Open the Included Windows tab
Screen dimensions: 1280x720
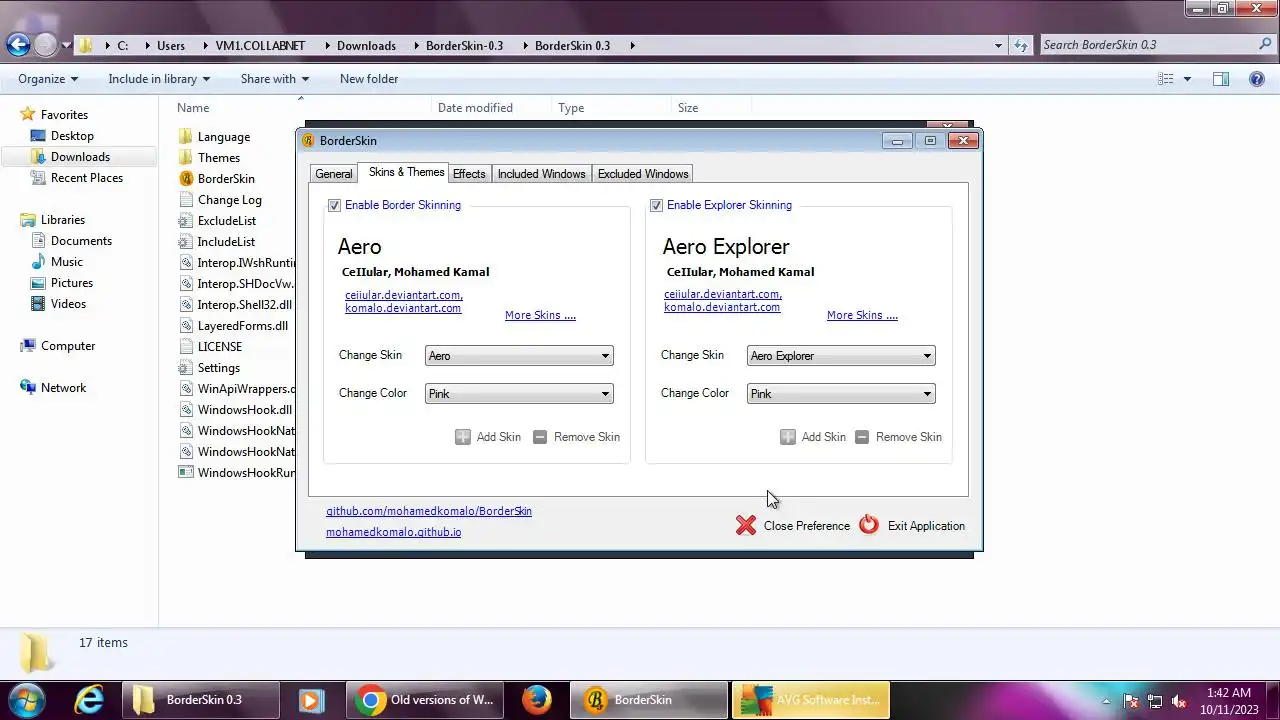(542, 174)
